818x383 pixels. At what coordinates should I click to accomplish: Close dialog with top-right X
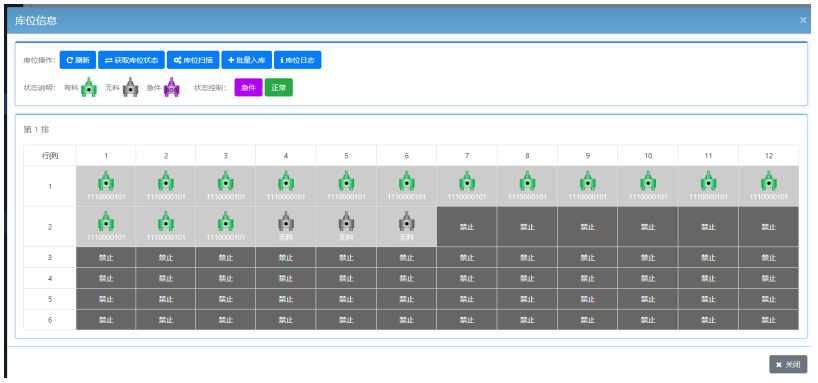point(803,20)
